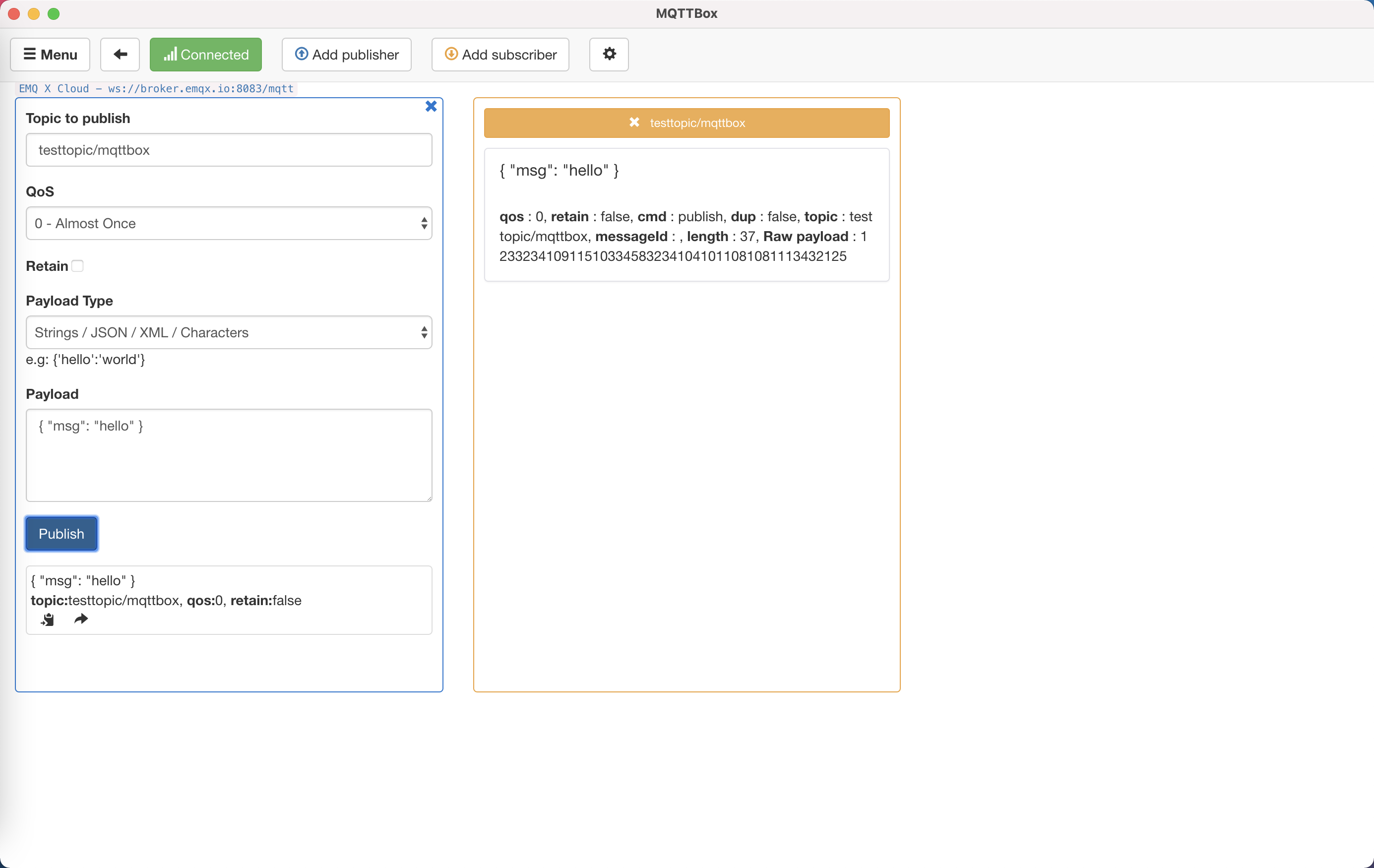Viewport: 1374px width, 868px height.
Task: Click the published message history entry
Action: pos(229,600)
